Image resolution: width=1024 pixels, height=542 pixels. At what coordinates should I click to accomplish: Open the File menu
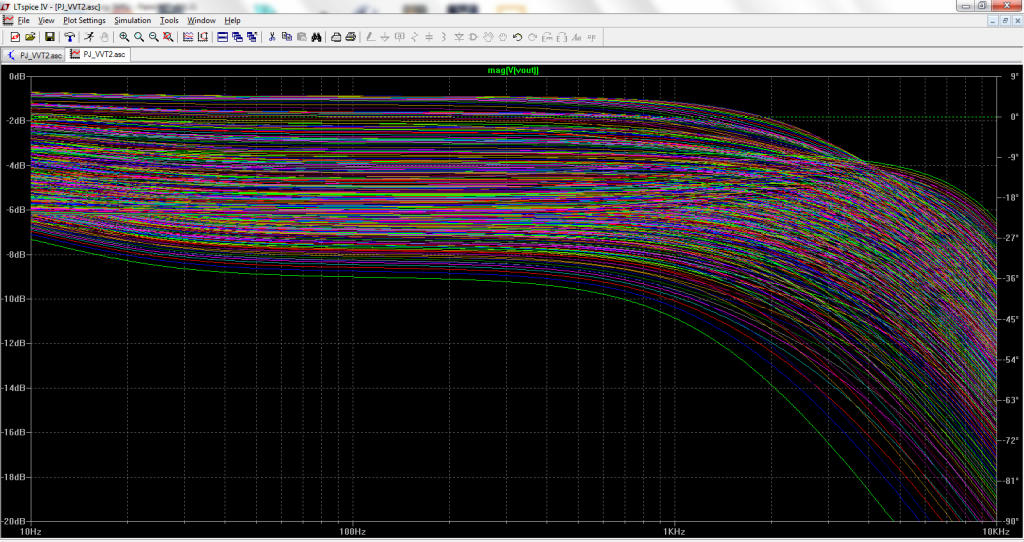point(24,20)
